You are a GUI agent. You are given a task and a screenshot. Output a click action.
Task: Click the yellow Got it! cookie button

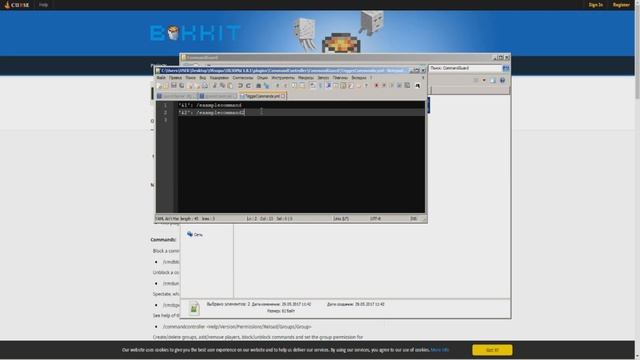point(492,350)
